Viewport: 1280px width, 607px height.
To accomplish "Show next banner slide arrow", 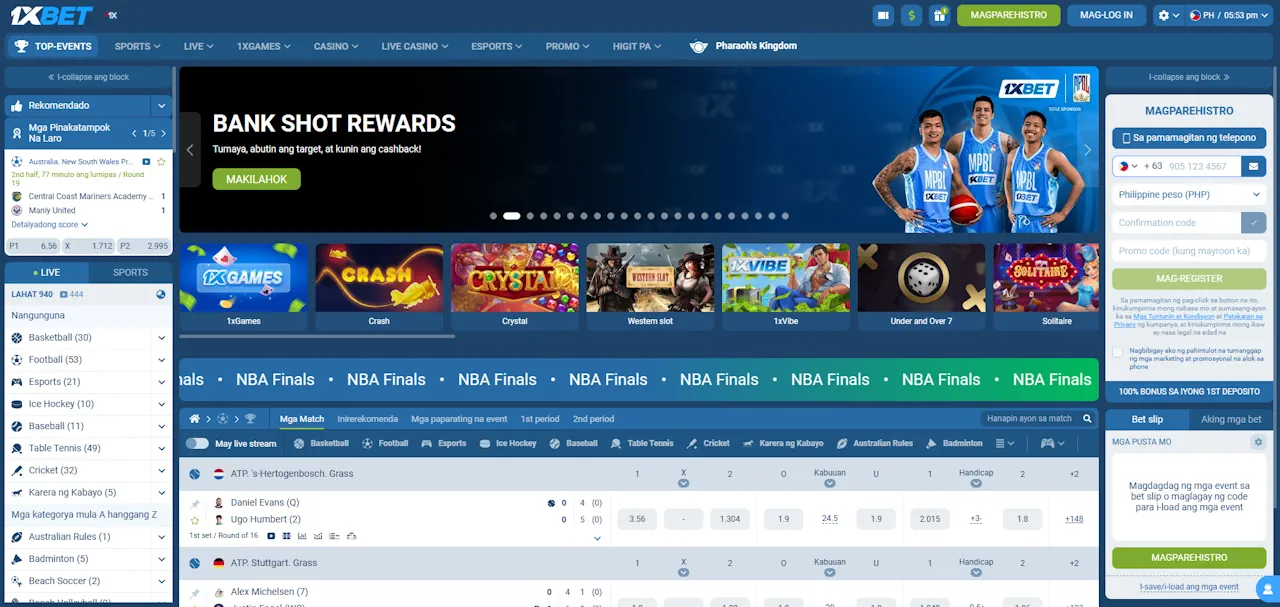I will tap(1088, 150).
